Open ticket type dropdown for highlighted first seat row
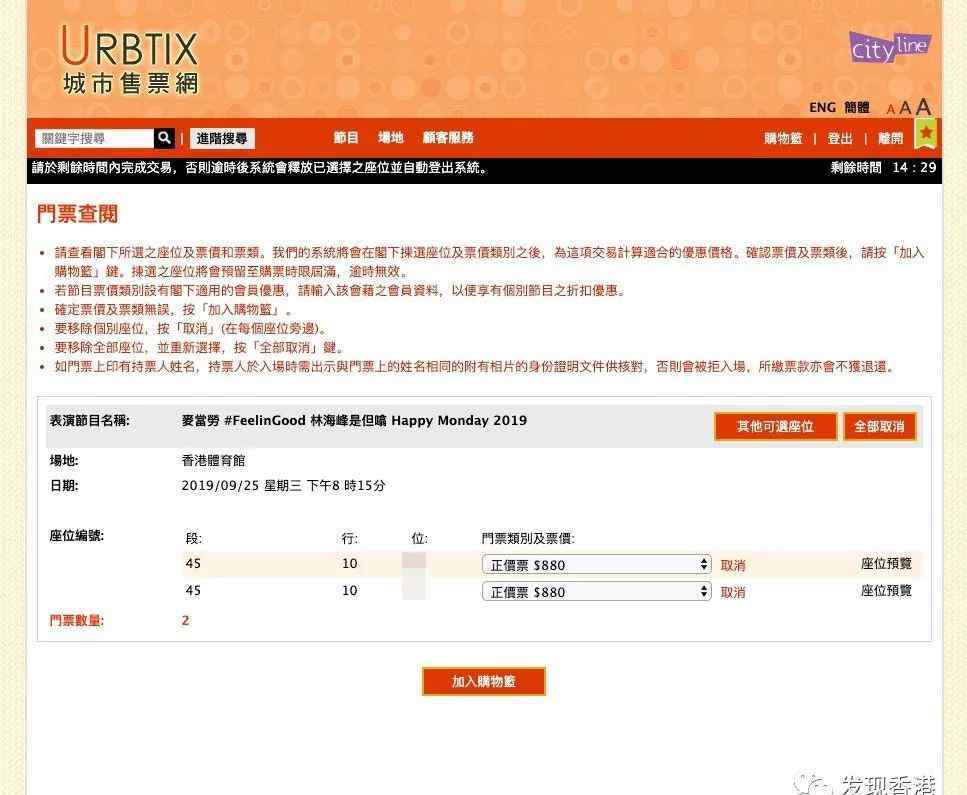The height and width of the screenshot is (795, 967). point(596,564)
